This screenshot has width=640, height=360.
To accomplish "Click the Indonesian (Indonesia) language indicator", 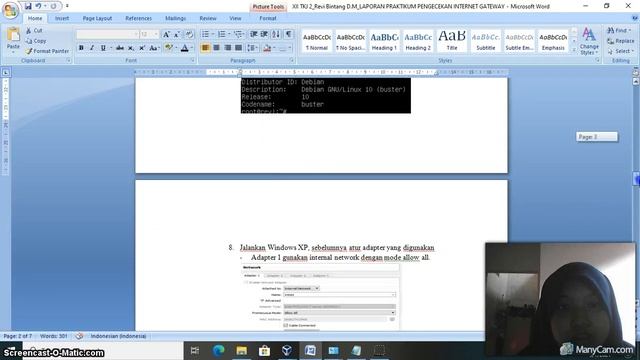I will 118,336.
